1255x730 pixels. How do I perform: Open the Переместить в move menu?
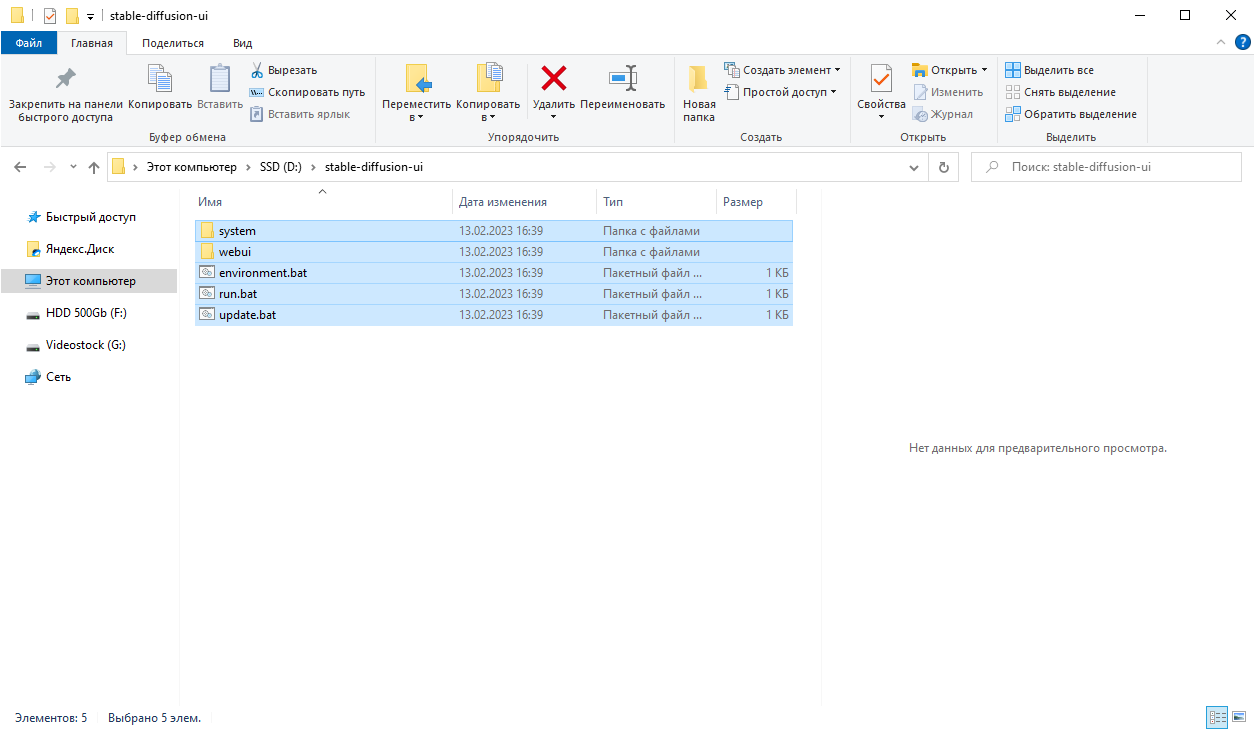(417, 92)
